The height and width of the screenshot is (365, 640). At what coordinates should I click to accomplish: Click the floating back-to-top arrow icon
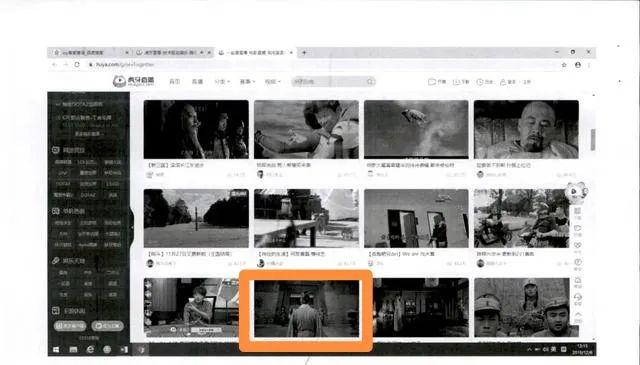(578, 314)
